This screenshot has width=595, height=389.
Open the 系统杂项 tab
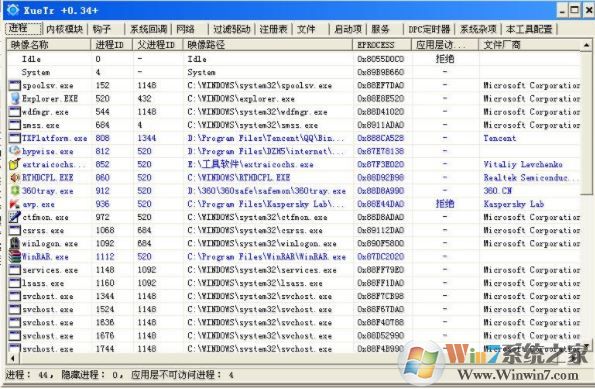point(478,29)
